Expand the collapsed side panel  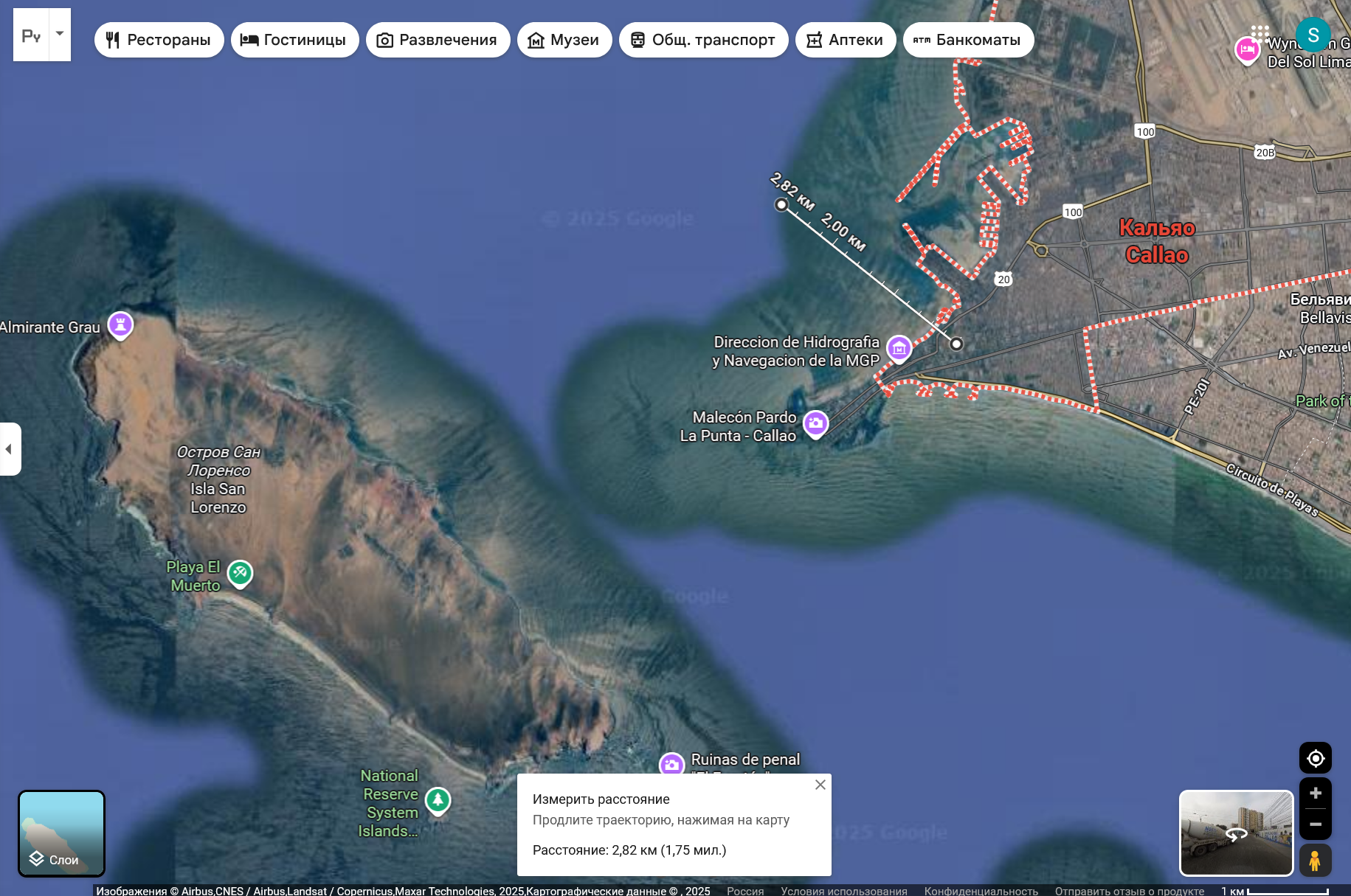pos(9,449)
